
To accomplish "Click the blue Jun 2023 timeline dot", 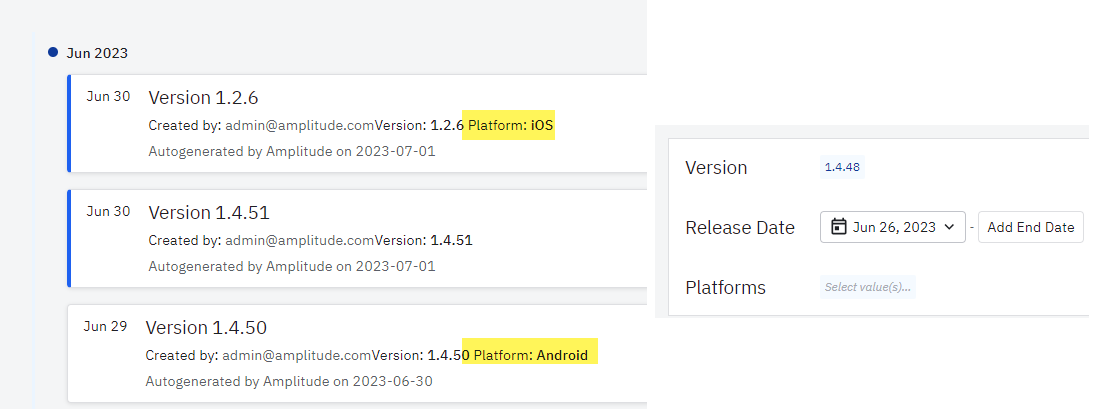I will (53, 52).
